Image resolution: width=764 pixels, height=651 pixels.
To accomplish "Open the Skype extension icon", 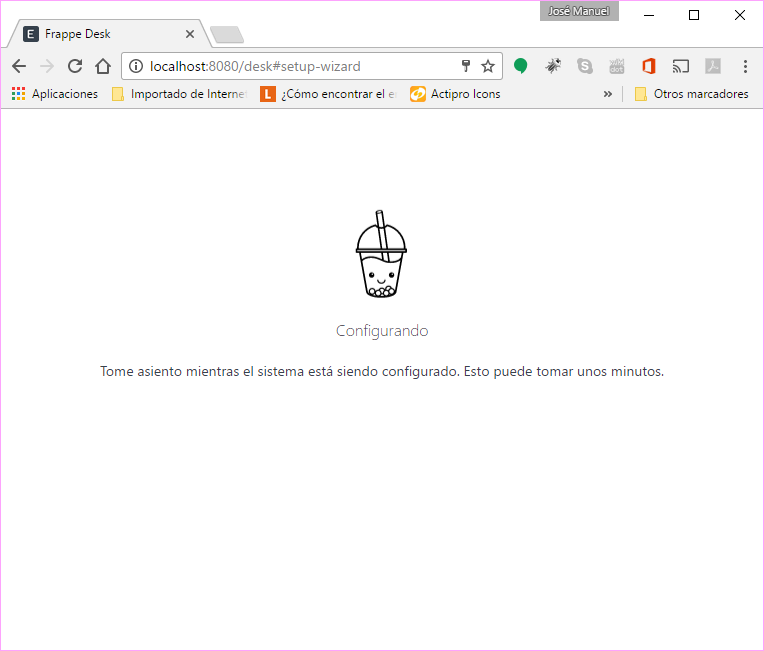I will point(585,66).
